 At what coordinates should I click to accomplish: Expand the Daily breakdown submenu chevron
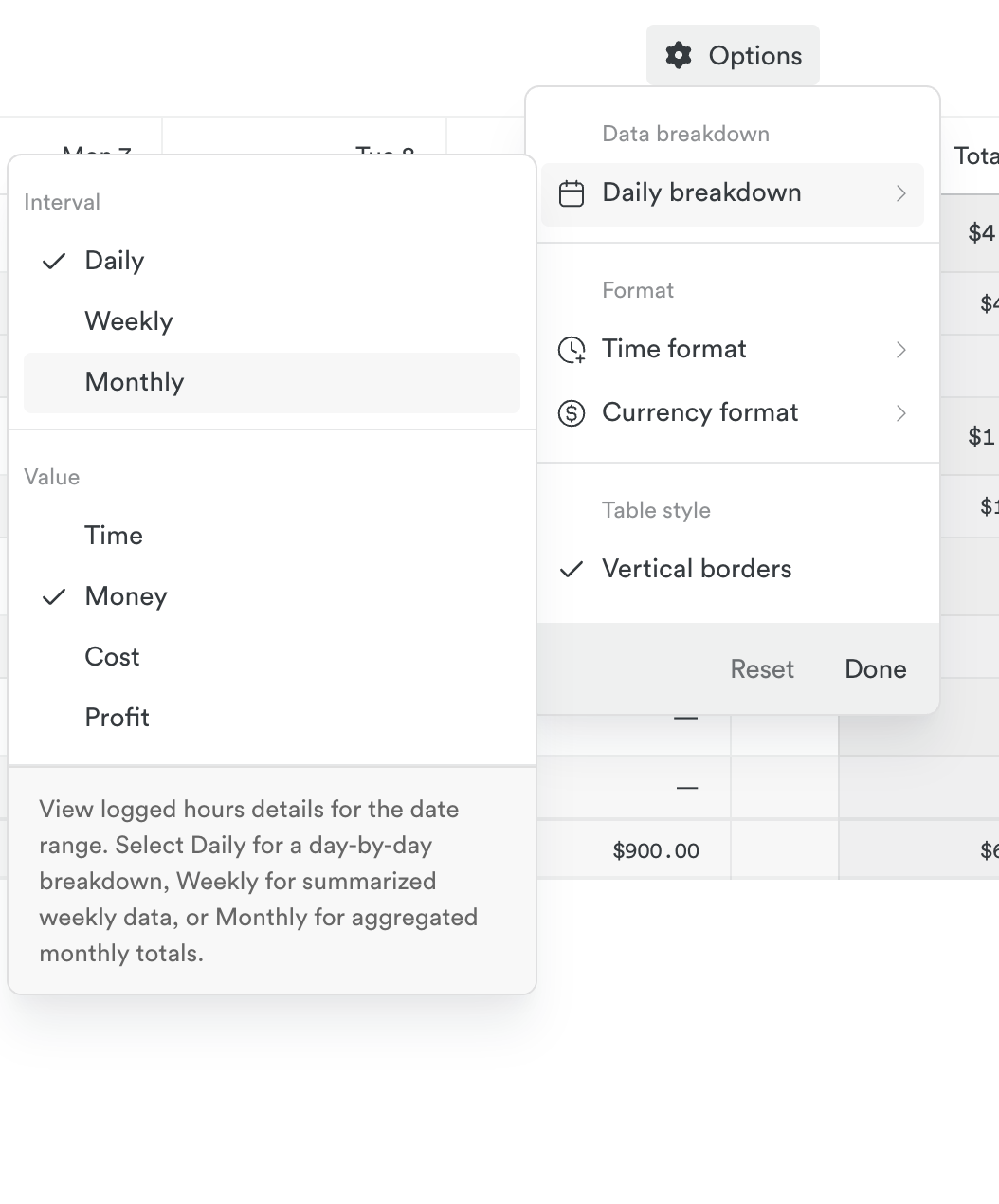point(900,193)
